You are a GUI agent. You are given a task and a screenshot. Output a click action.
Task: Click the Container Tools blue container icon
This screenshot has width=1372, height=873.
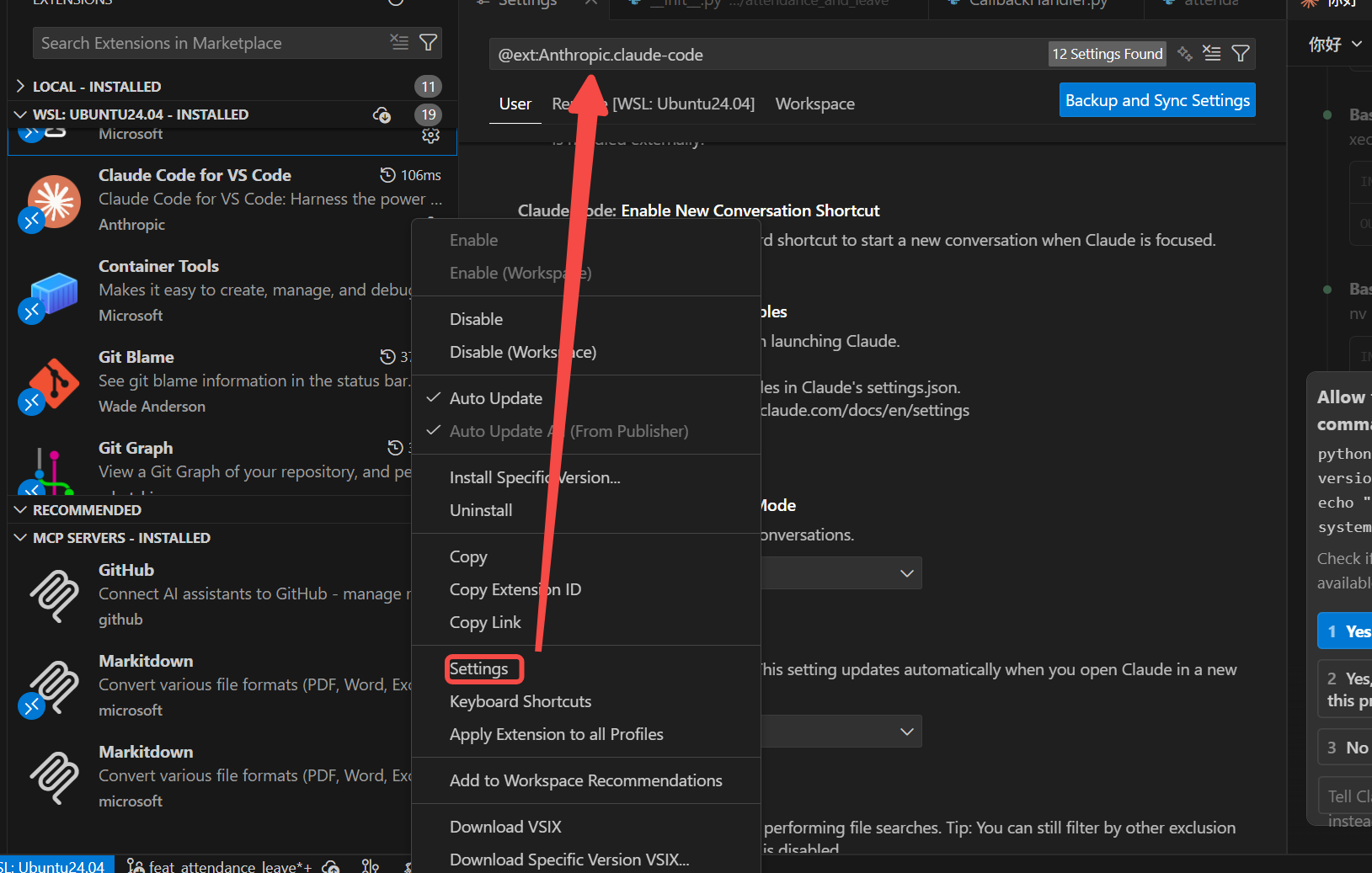[x=54, y=293]
